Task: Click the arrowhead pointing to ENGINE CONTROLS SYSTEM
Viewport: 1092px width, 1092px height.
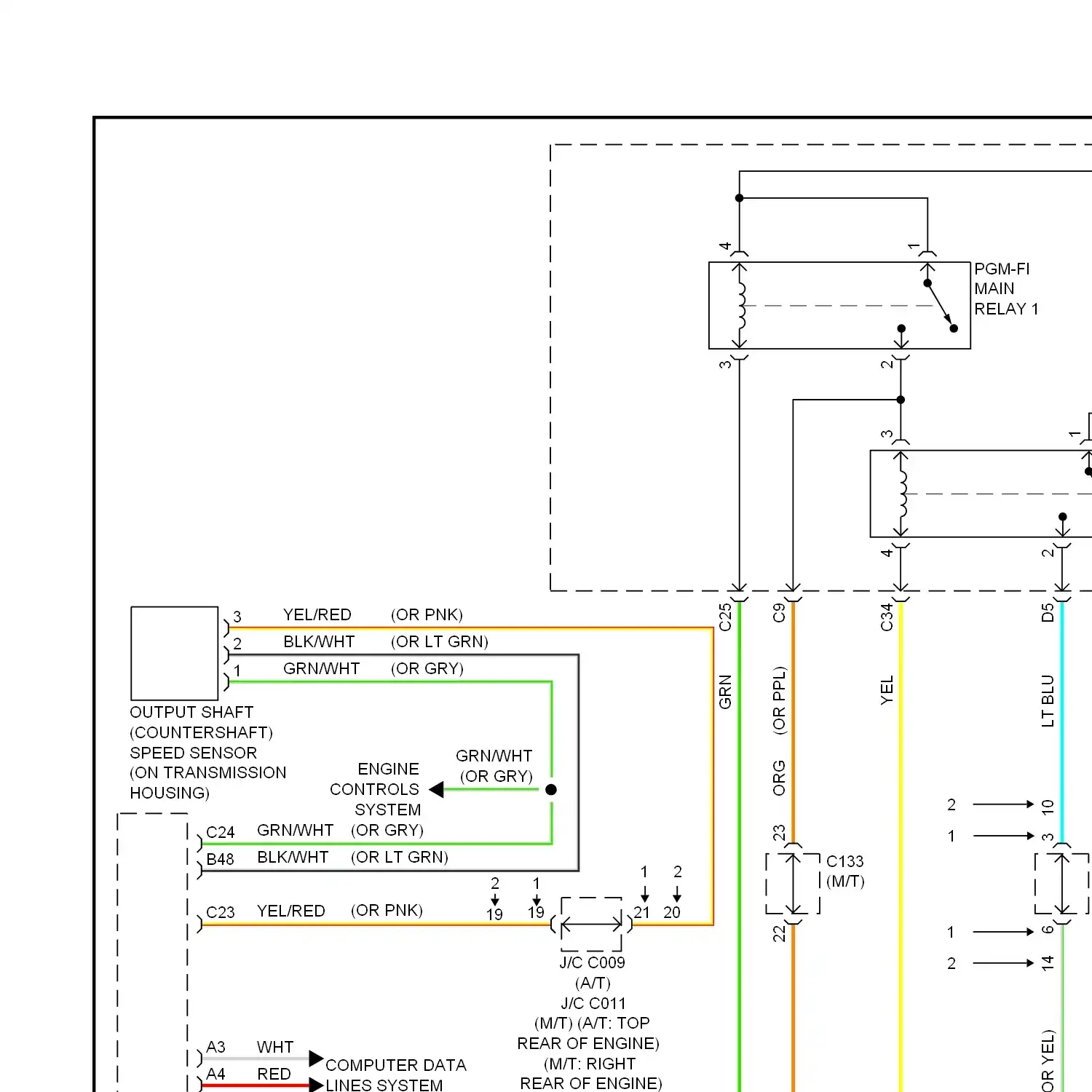Action: [x=436, y=789]
